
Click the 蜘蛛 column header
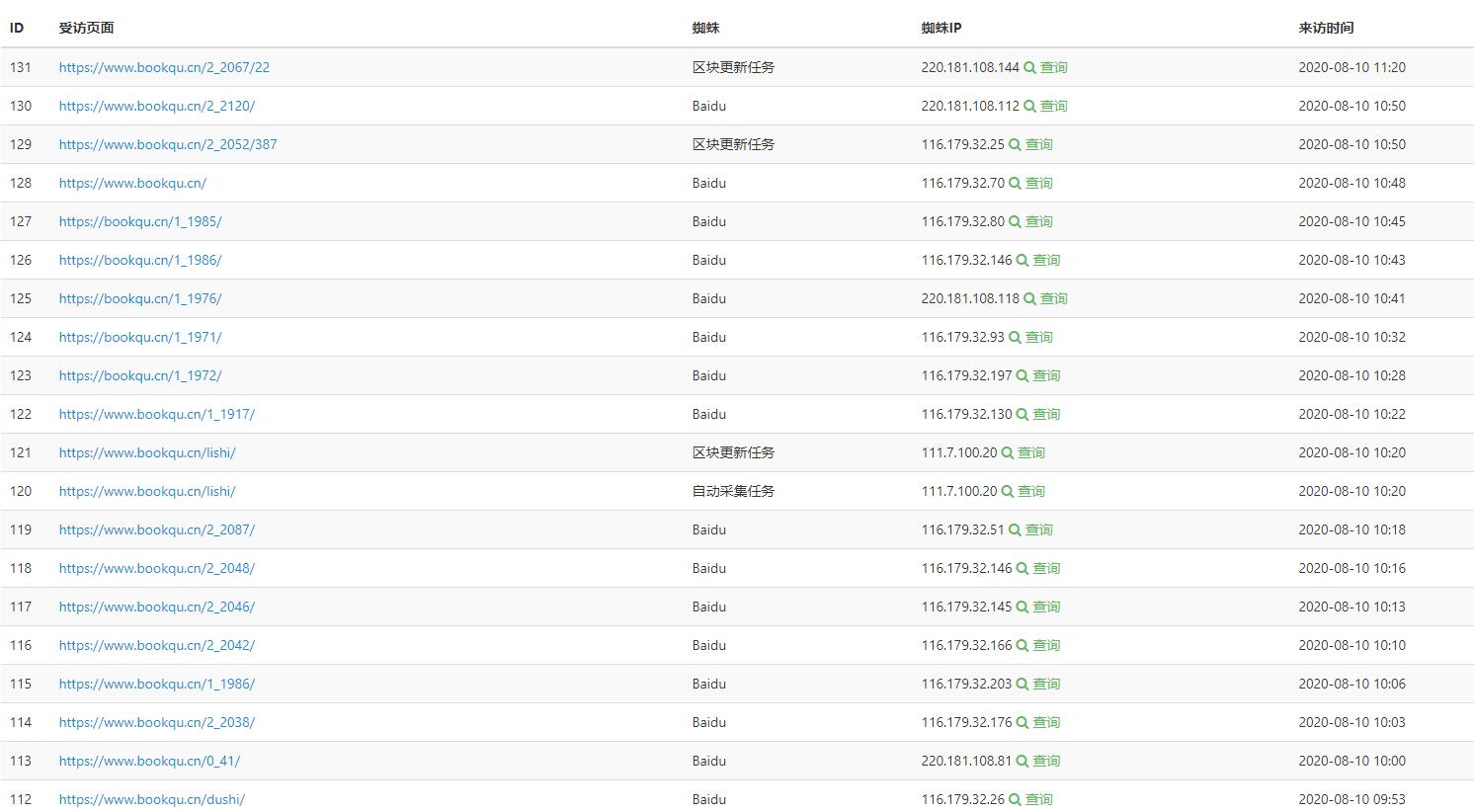click(x=705, y=28)
